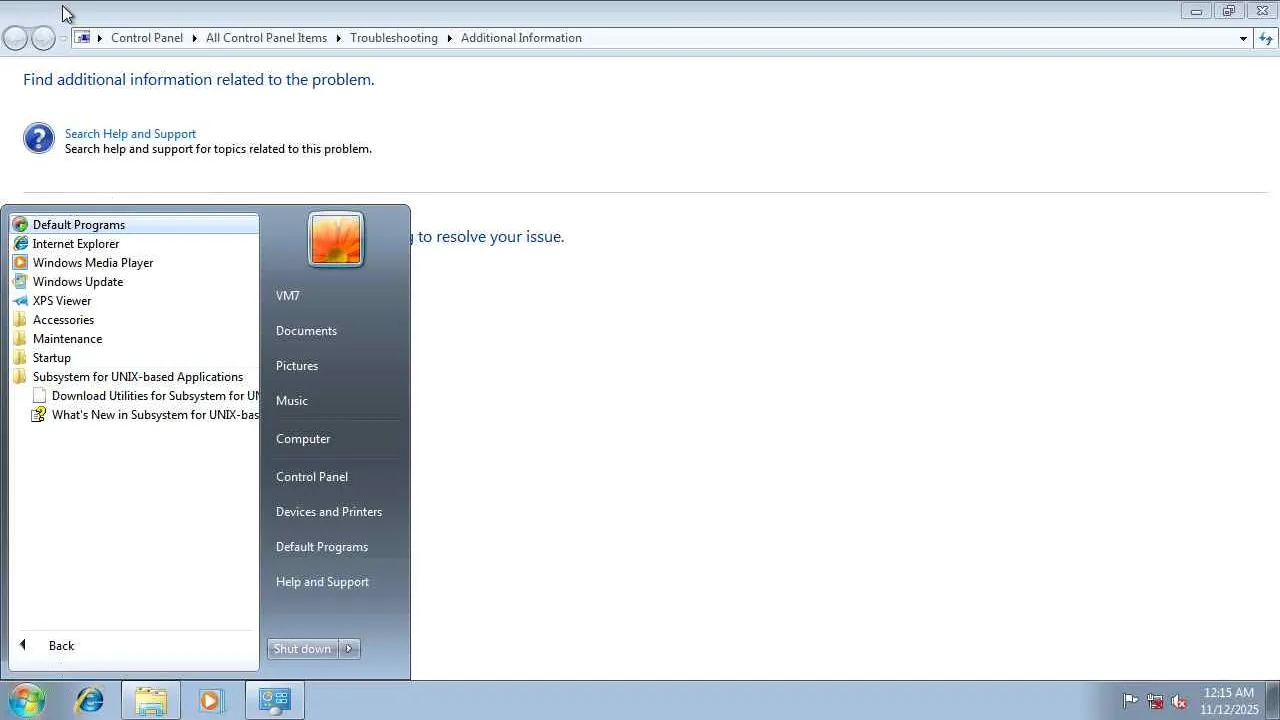Open the address bar history dropdown
Viewport: 1280px width, 720px height.
1243,38
